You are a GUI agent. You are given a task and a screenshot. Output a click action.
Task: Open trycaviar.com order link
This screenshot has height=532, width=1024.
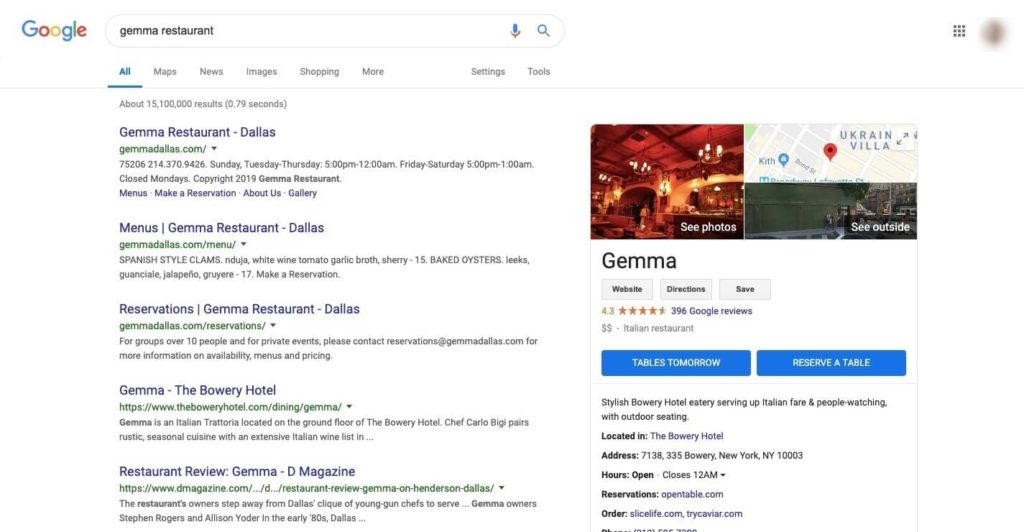pos(714,514)
